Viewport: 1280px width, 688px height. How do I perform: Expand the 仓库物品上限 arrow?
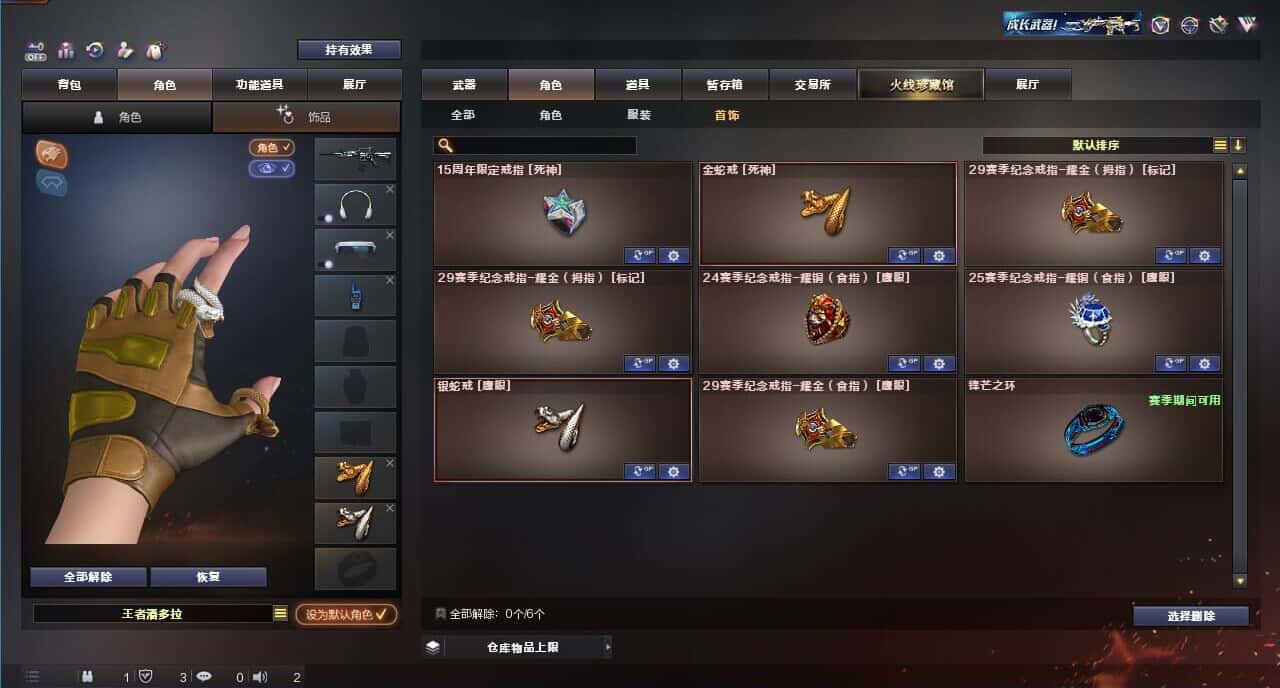coord(607,647)
